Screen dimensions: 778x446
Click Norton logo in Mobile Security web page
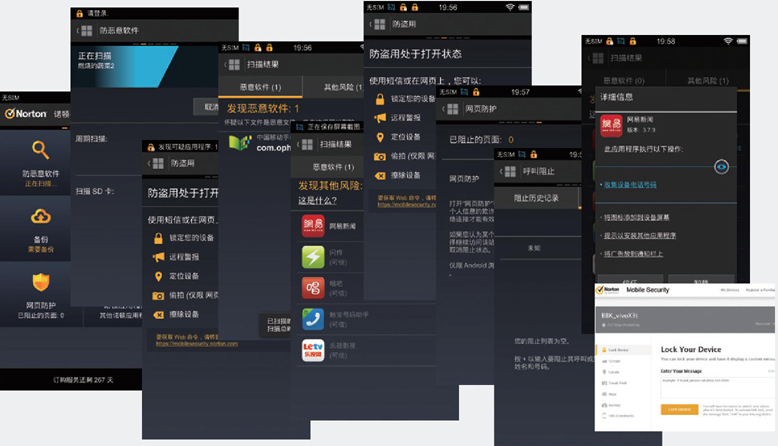(609, 290)
